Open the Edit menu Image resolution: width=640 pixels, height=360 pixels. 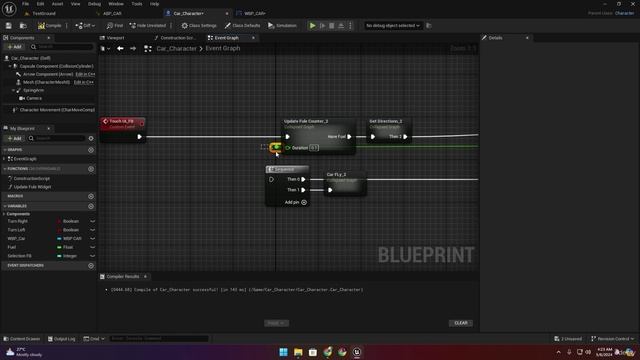tap(40, 4)
